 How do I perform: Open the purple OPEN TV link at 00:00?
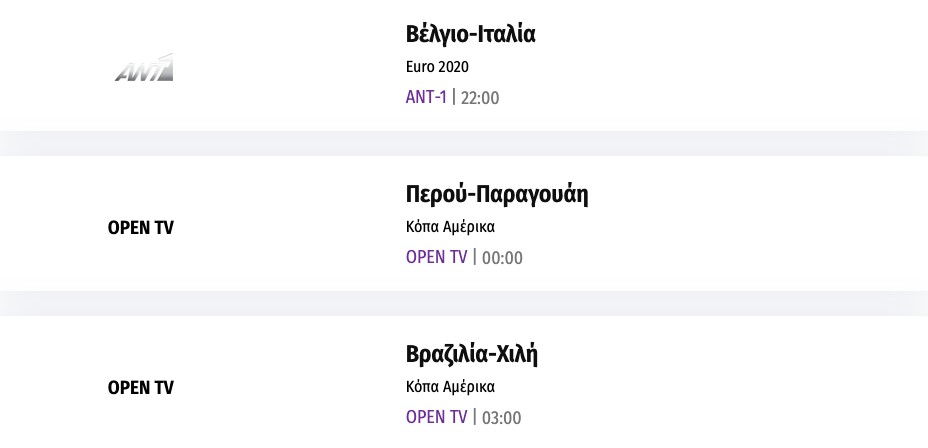(436, 257)
